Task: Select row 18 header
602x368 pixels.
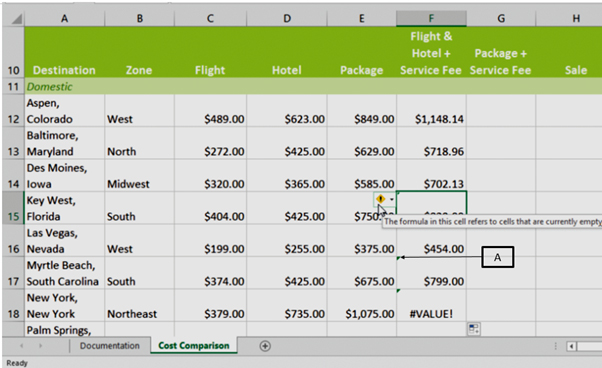Action: coord(13,305)
